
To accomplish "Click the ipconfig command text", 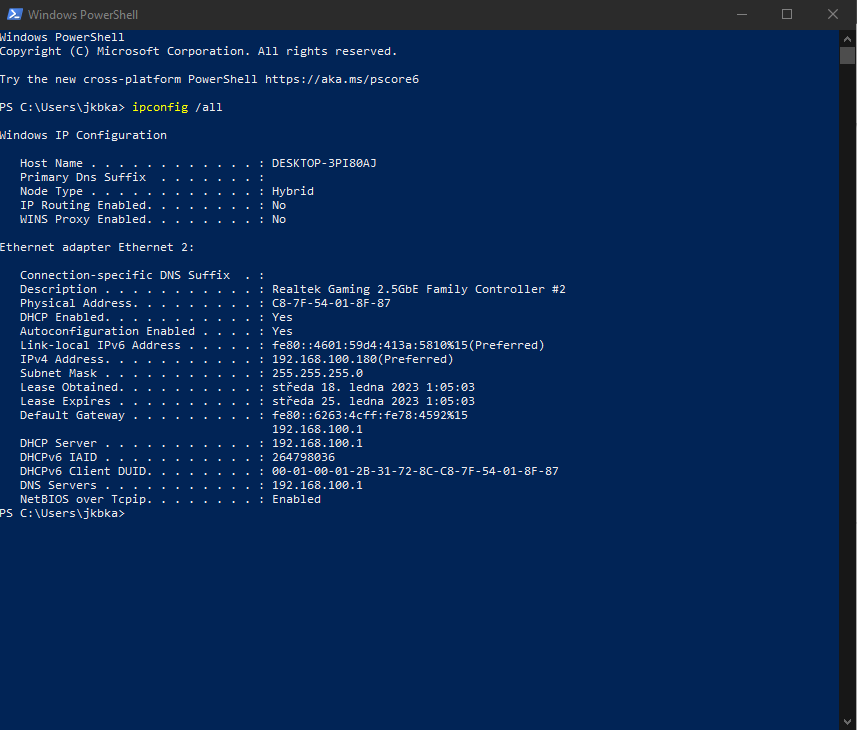I will pyautogui.click(x=160, y=107).
